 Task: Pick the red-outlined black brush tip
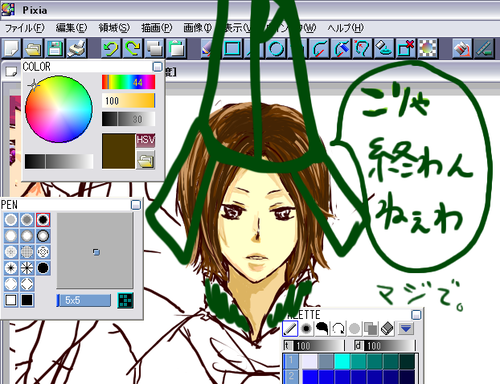[x=43, y=220]
